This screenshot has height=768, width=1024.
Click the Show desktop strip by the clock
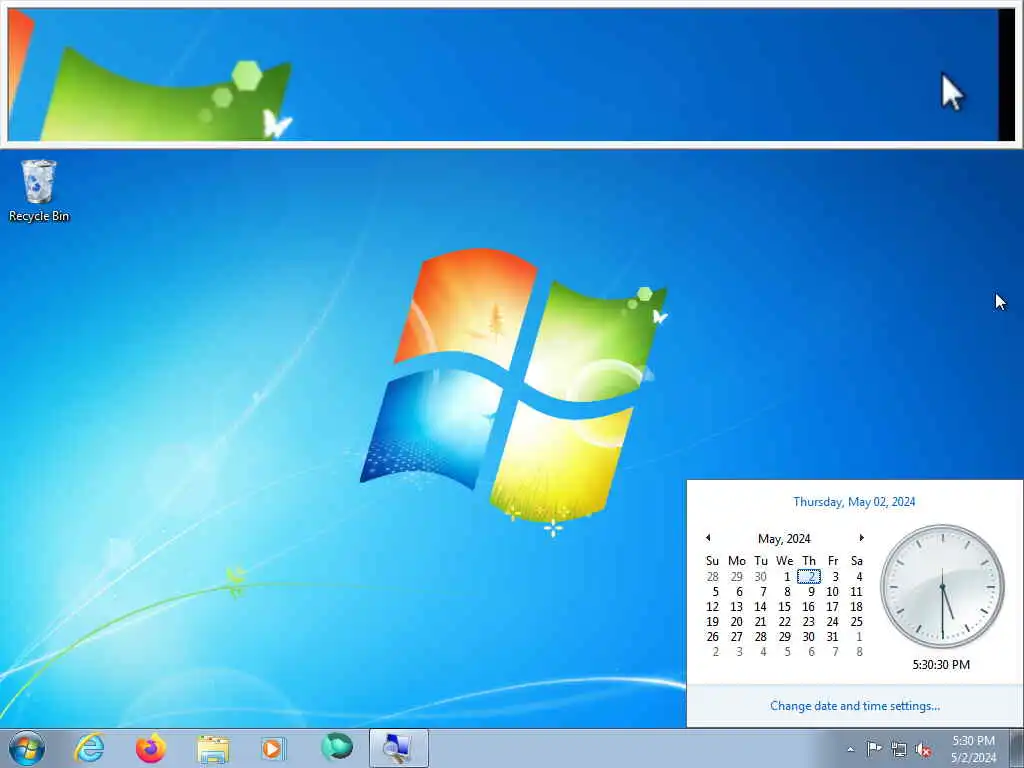tap(1017, 748)
